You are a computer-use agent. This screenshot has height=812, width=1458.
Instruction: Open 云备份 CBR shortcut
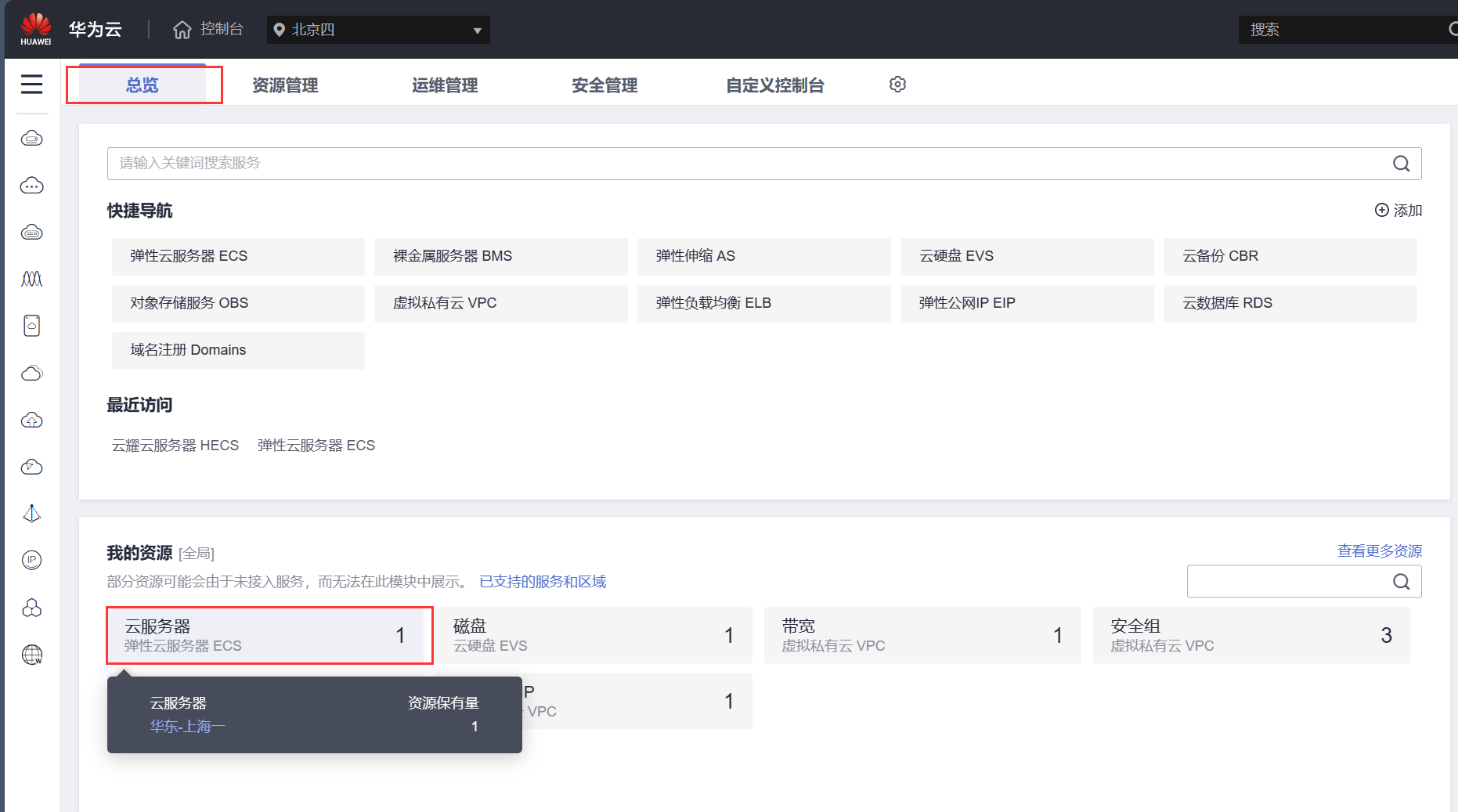[x=1290, y=256]
